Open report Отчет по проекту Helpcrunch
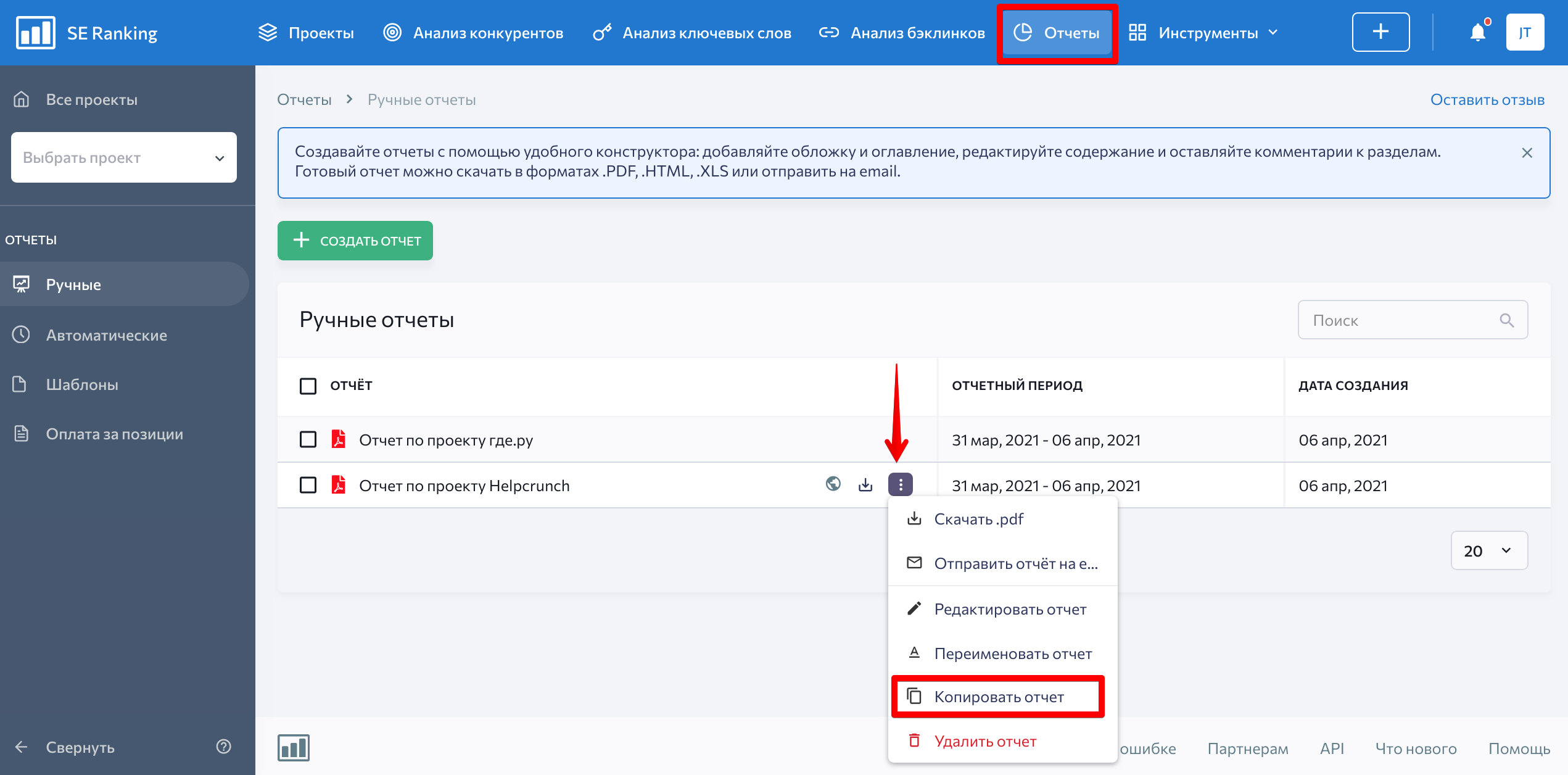Screen dimensions: 1568x775 point(464,486)
